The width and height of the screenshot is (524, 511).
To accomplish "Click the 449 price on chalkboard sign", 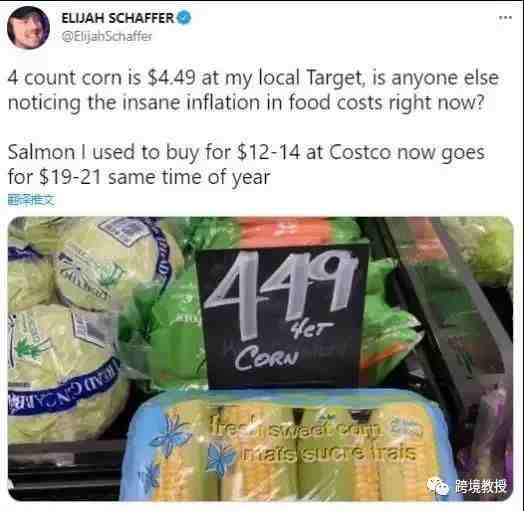I will 279,291.
